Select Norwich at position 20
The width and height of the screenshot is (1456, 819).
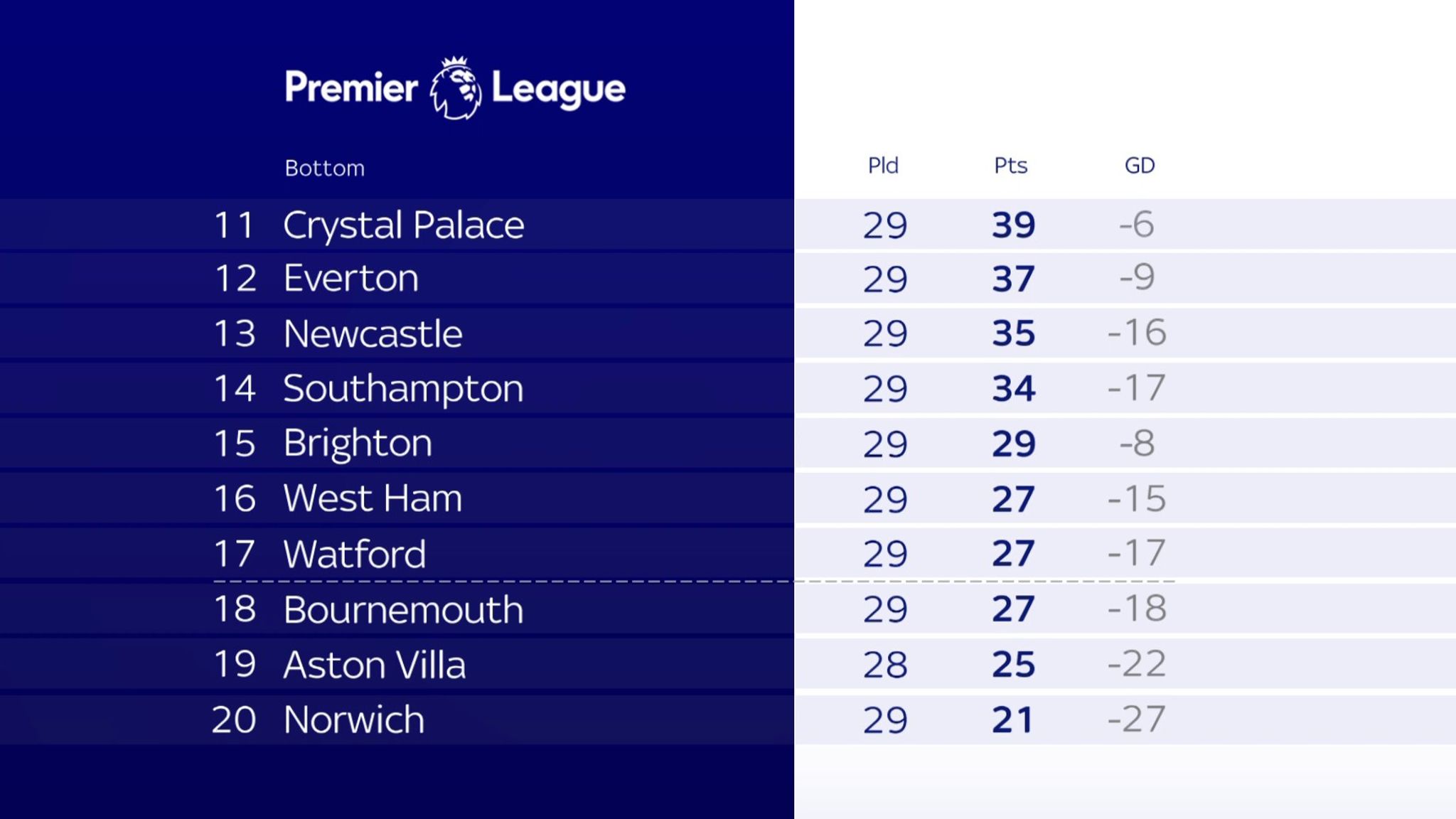pos(354,719)
